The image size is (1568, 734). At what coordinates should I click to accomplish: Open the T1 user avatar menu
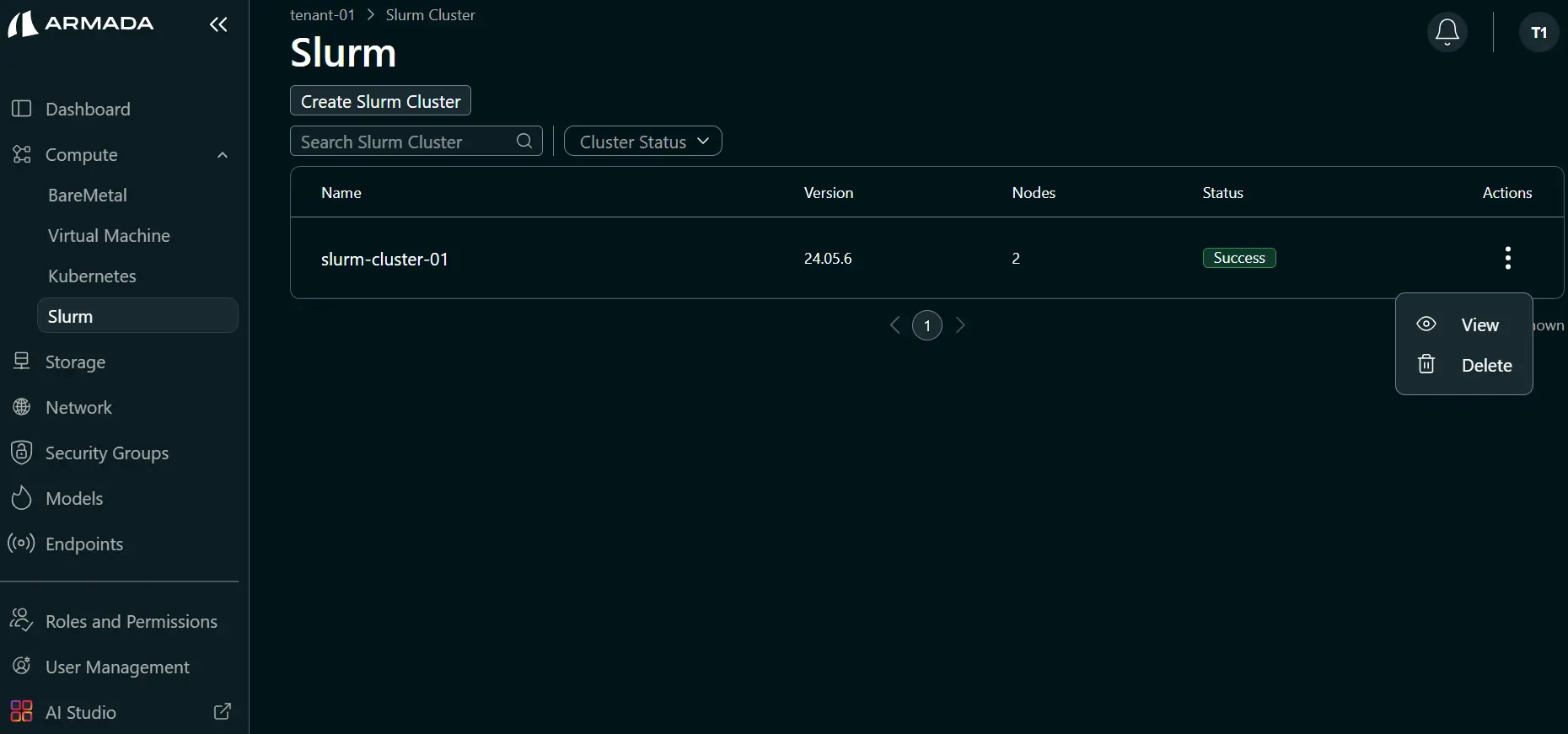tap(1538, 32)
